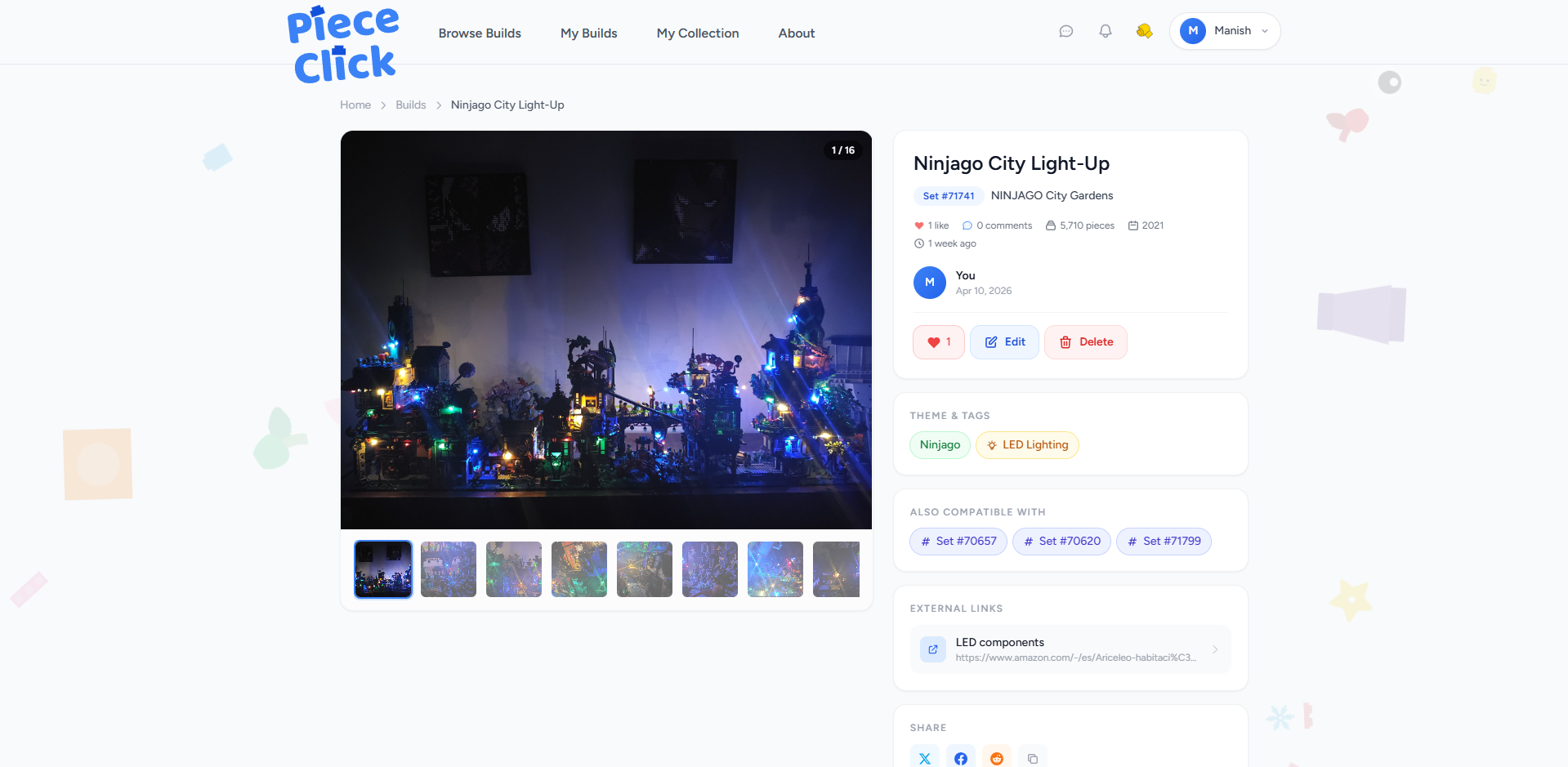Navigate to Builds breadcrumb
Screen dimensions: 1568x767
411,105
